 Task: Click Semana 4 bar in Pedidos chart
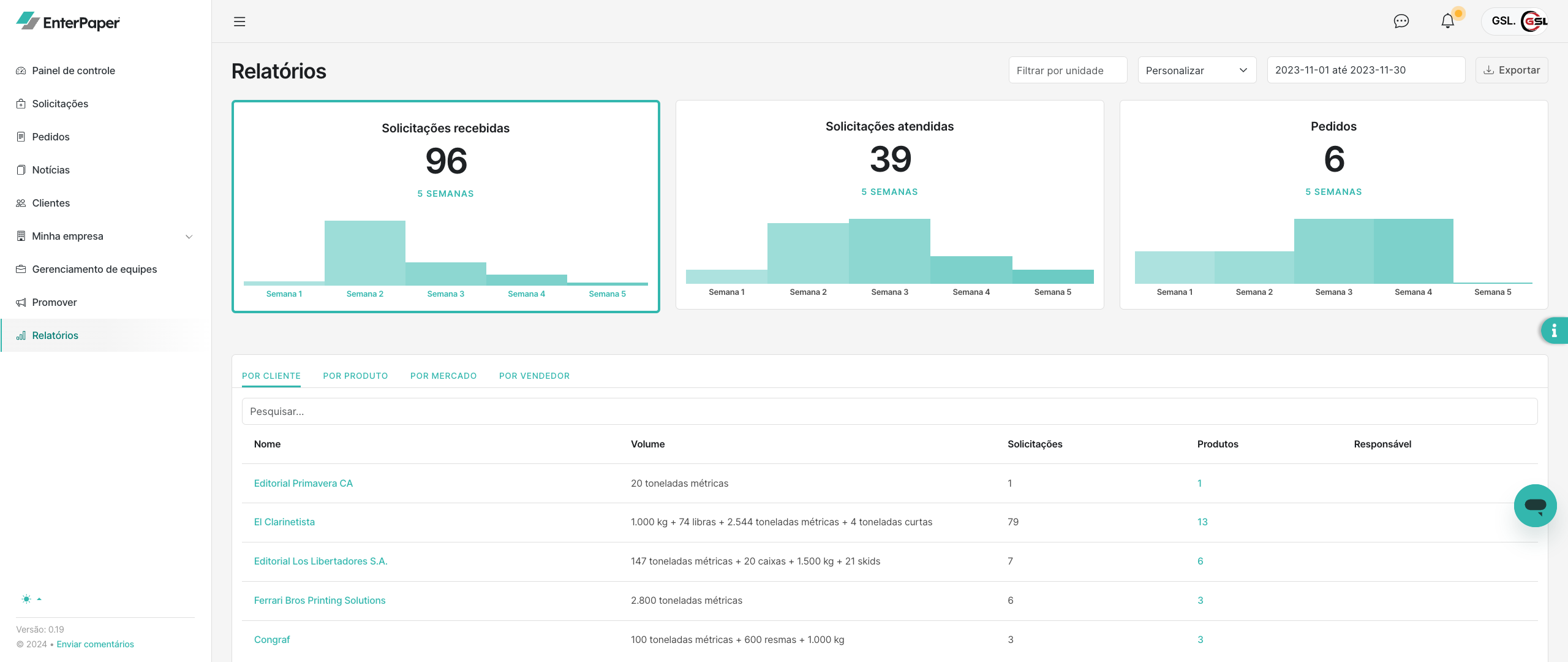tap(1413, 251)
